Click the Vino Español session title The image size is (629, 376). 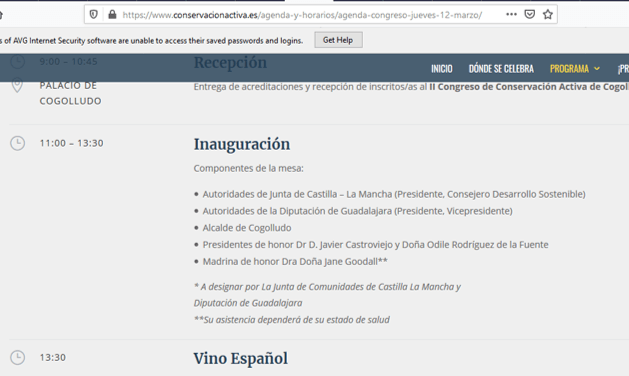click(x=241, y=359)
